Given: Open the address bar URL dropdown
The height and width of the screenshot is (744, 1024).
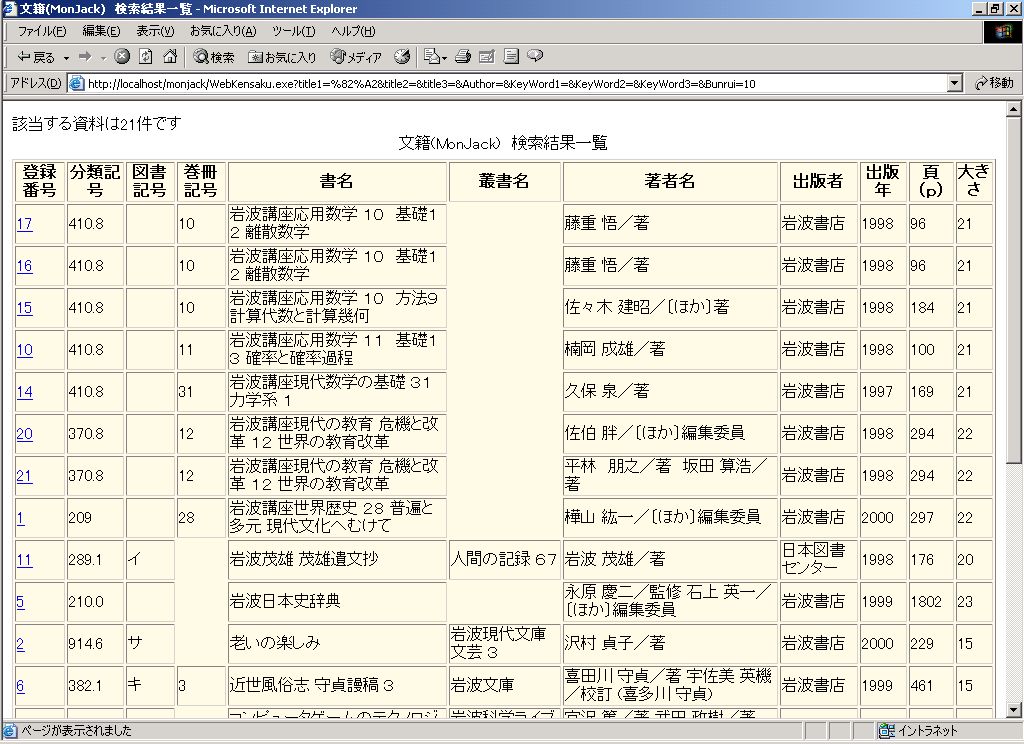Looking at the screenshot, I should point(954,84).
